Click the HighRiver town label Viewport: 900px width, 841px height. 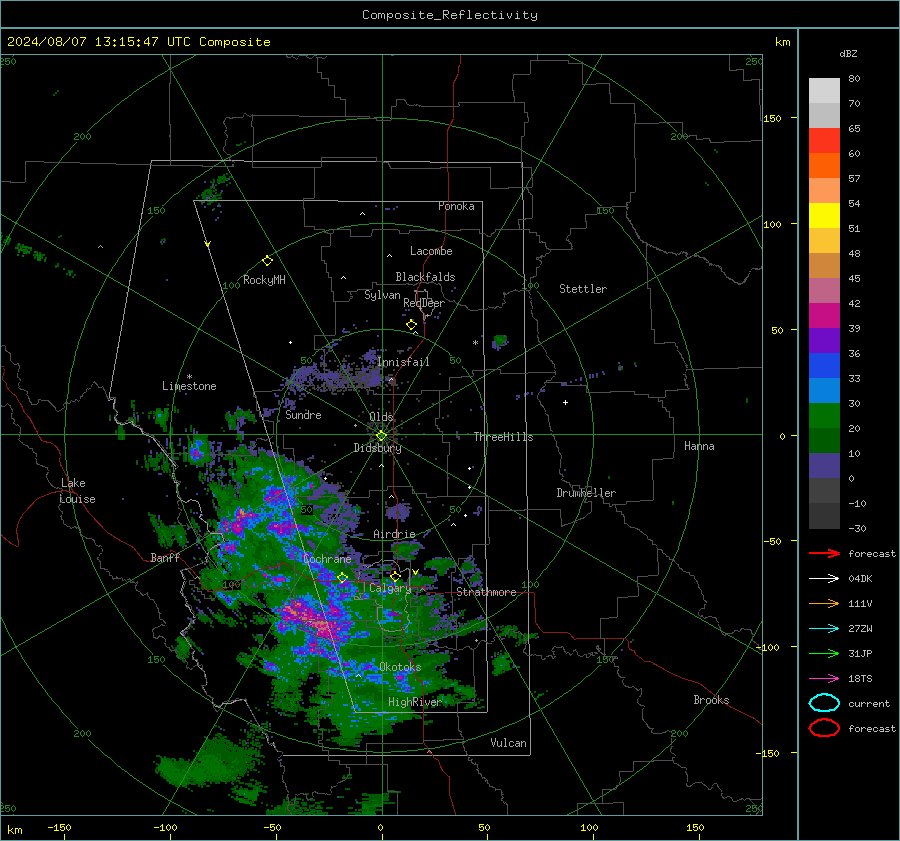click(415, 702)
